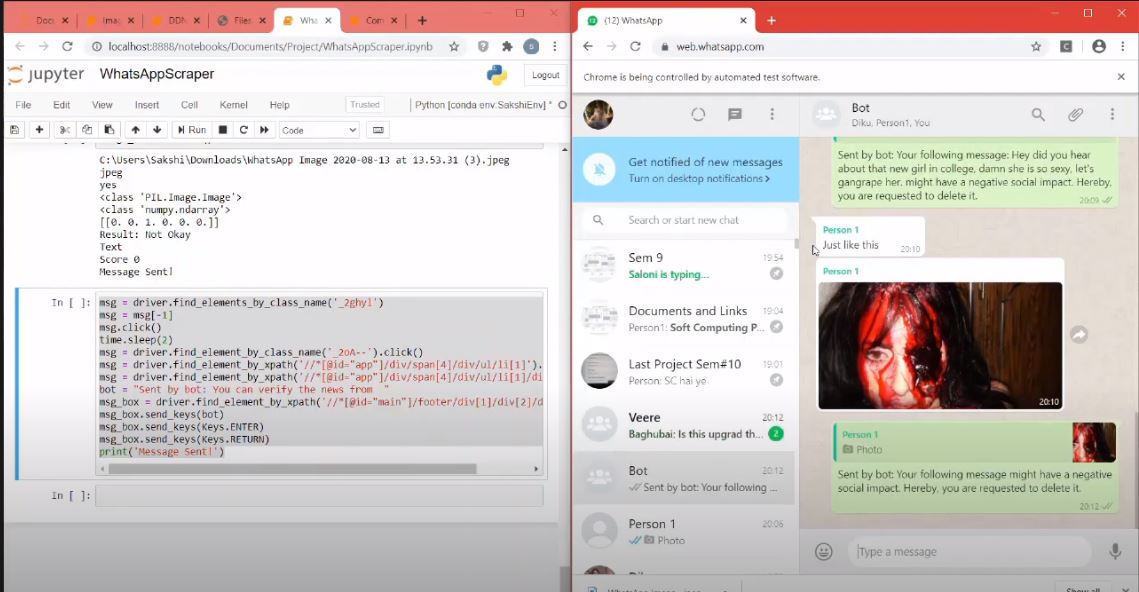Open WhatsApp Status circle icon
1139x592 pixels.
click(x=698, y=115)
